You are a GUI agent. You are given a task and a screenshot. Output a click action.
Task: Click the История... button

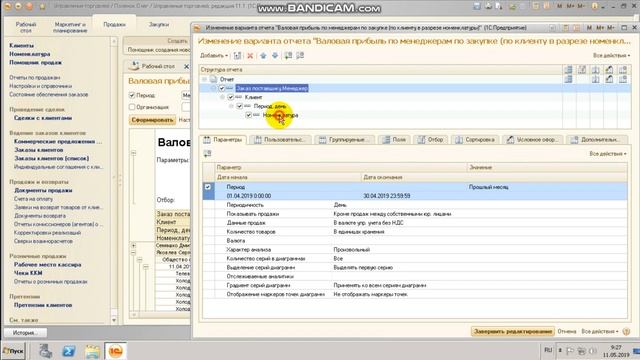[x=25, y=333]
